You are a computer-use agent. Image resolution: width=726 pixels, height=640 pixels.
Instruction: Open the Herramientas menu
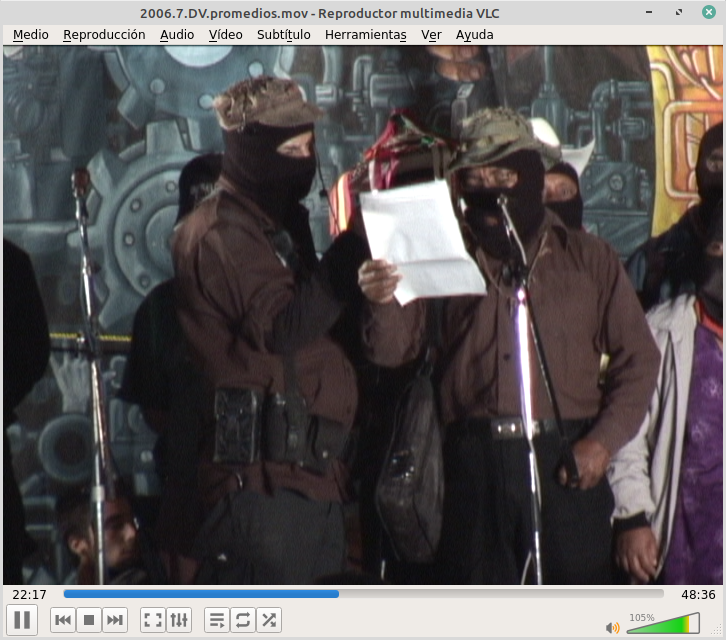365,34
